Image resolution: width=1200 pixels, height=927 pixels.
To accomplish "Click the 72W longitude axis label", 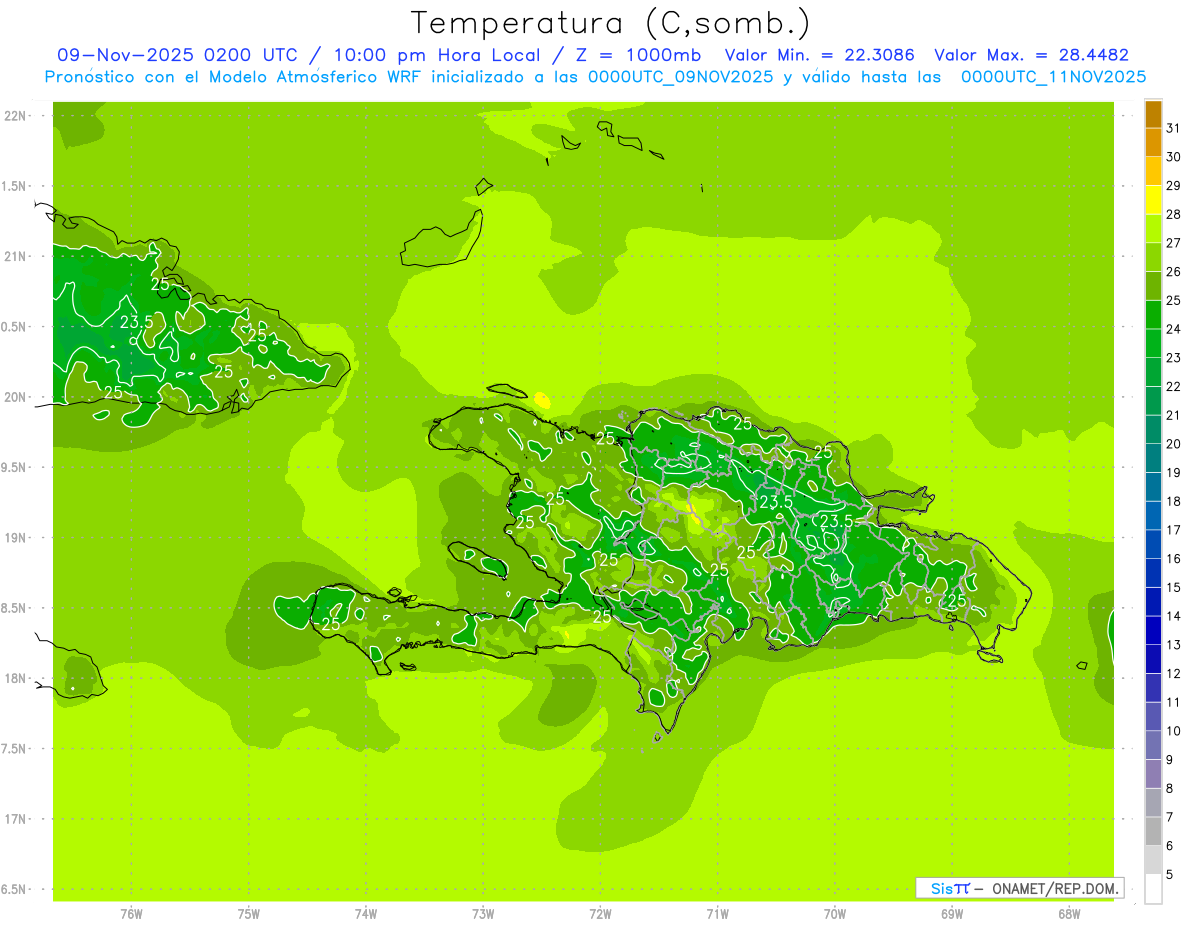I will tap(600, 914).
